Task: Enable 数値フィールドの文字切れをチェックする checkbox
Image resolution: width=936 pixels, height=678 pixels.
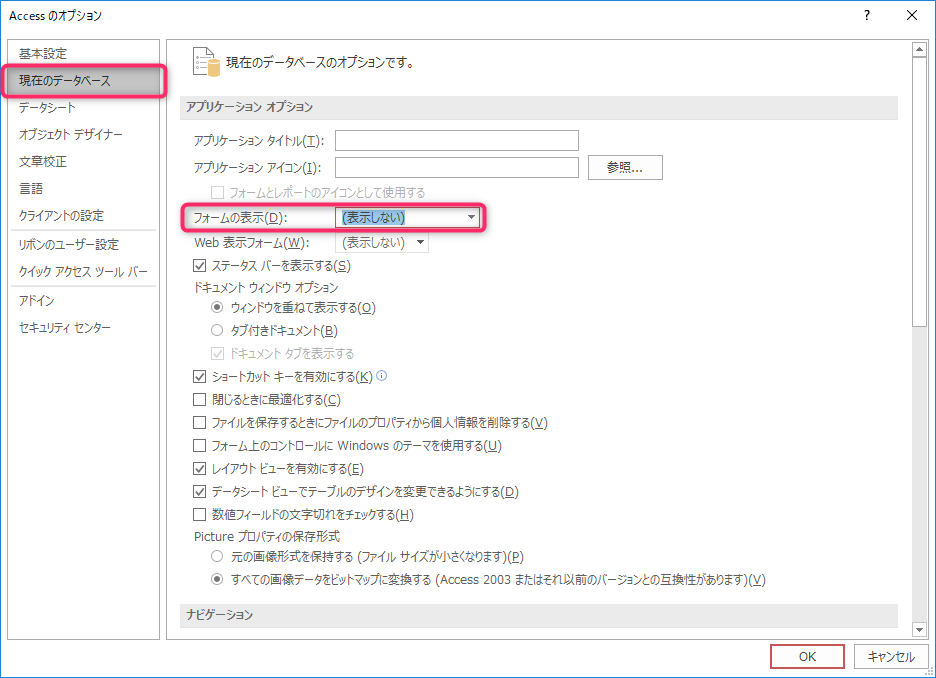Action: point(199,514)
